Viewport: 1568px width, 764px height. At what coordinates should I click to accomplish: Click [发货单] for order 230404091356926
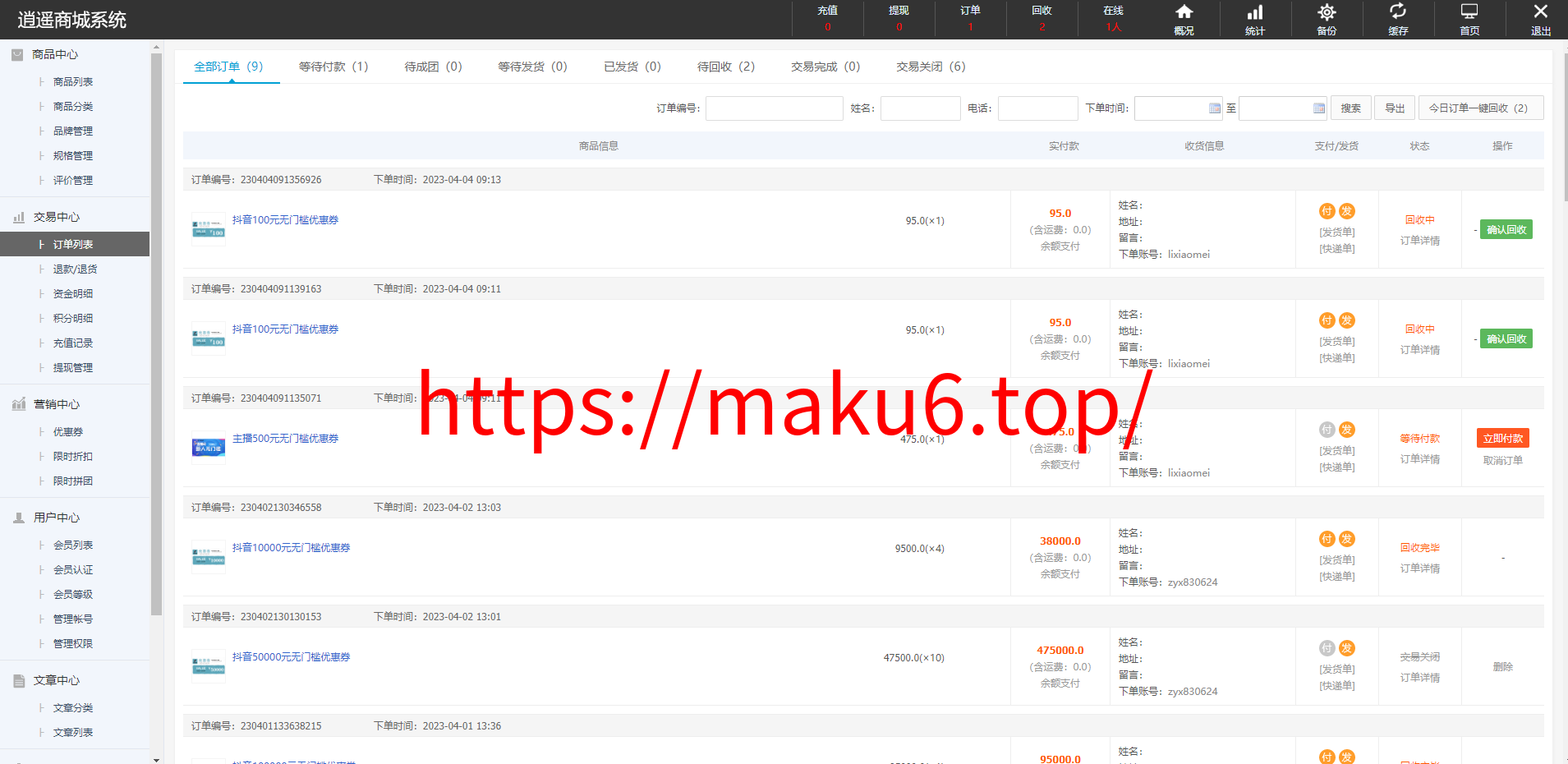pyautogui.click(x=1337, y=232)
